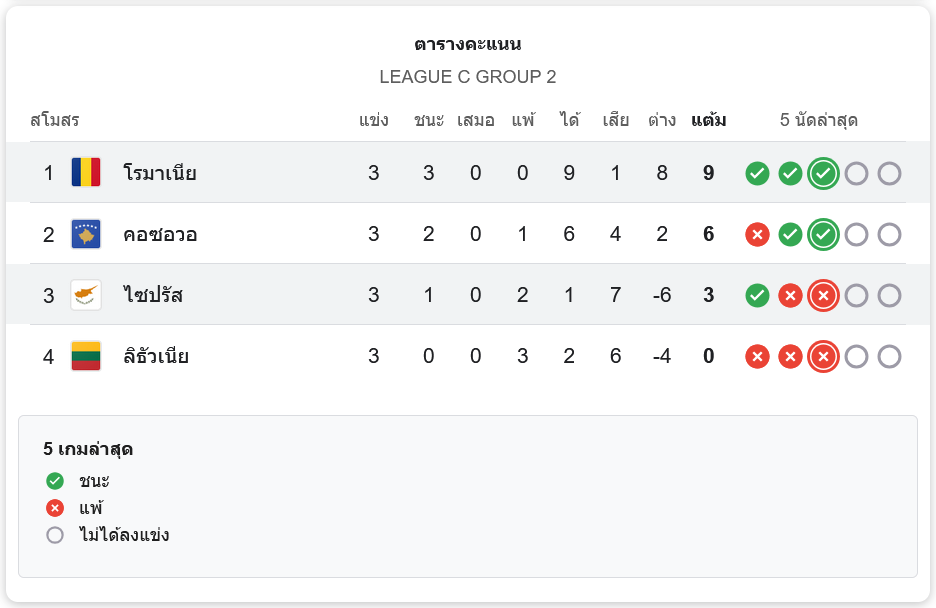The width and height of the screenshot is (936, 608).
Task: Click Kosovo's first red loss icon
Action: (757, 235)
